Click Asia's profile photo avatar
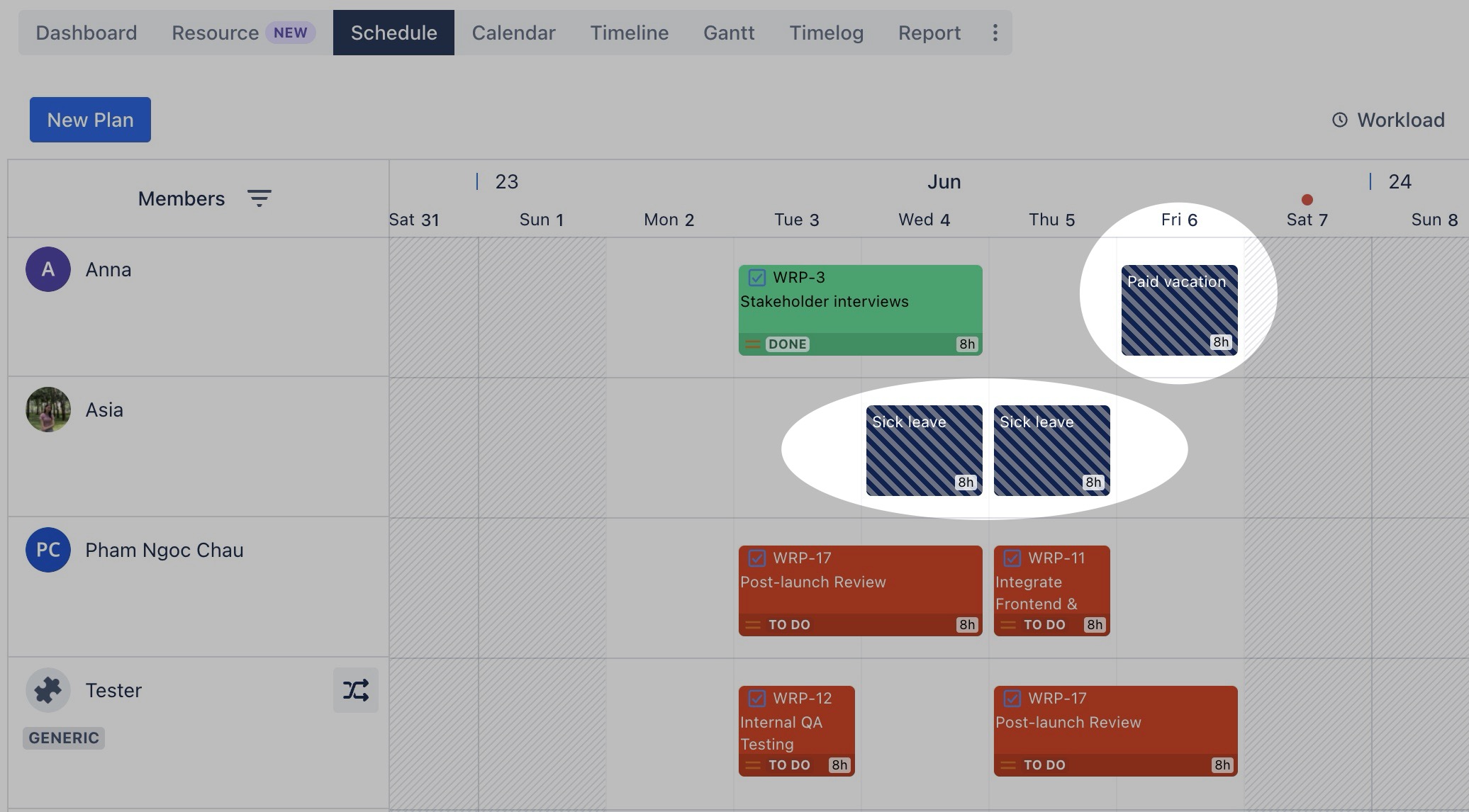Screen dimensions: 1469x812 (48, 410)
